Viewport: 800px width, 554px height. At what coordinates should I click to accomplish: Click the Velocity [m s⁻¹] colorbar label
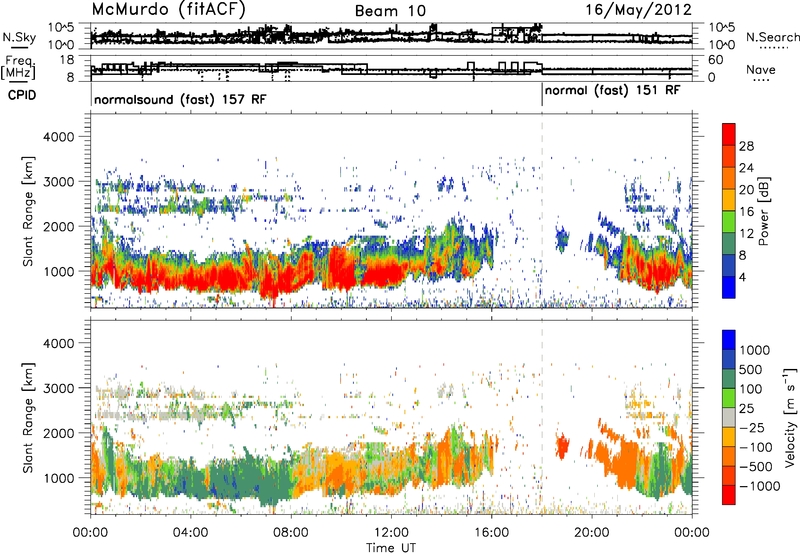(x=790, y=417)
